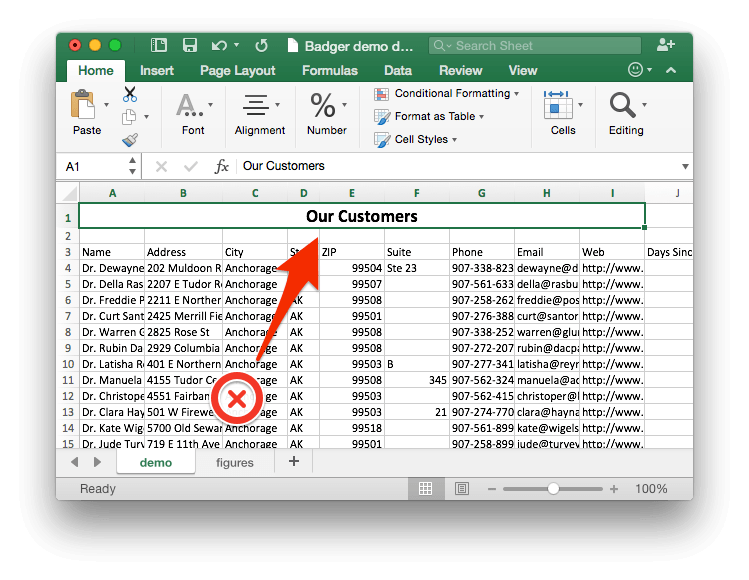Image resolution: width=749 pixels, height=580 pixels.
Task: Click the 100% zoom level
Action: coord(651,489)
